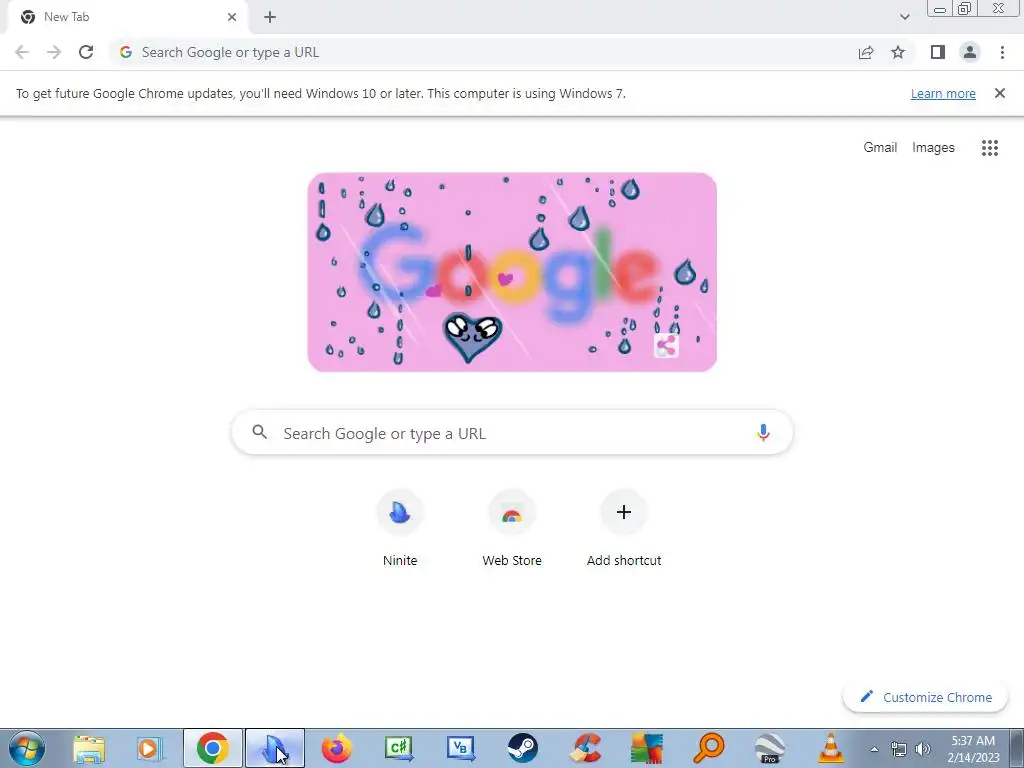The height and width of the screenshot is (768, 1024).
Task: Open the profile avatar menu
Action: pyautogui.click(x=970, y=52)
